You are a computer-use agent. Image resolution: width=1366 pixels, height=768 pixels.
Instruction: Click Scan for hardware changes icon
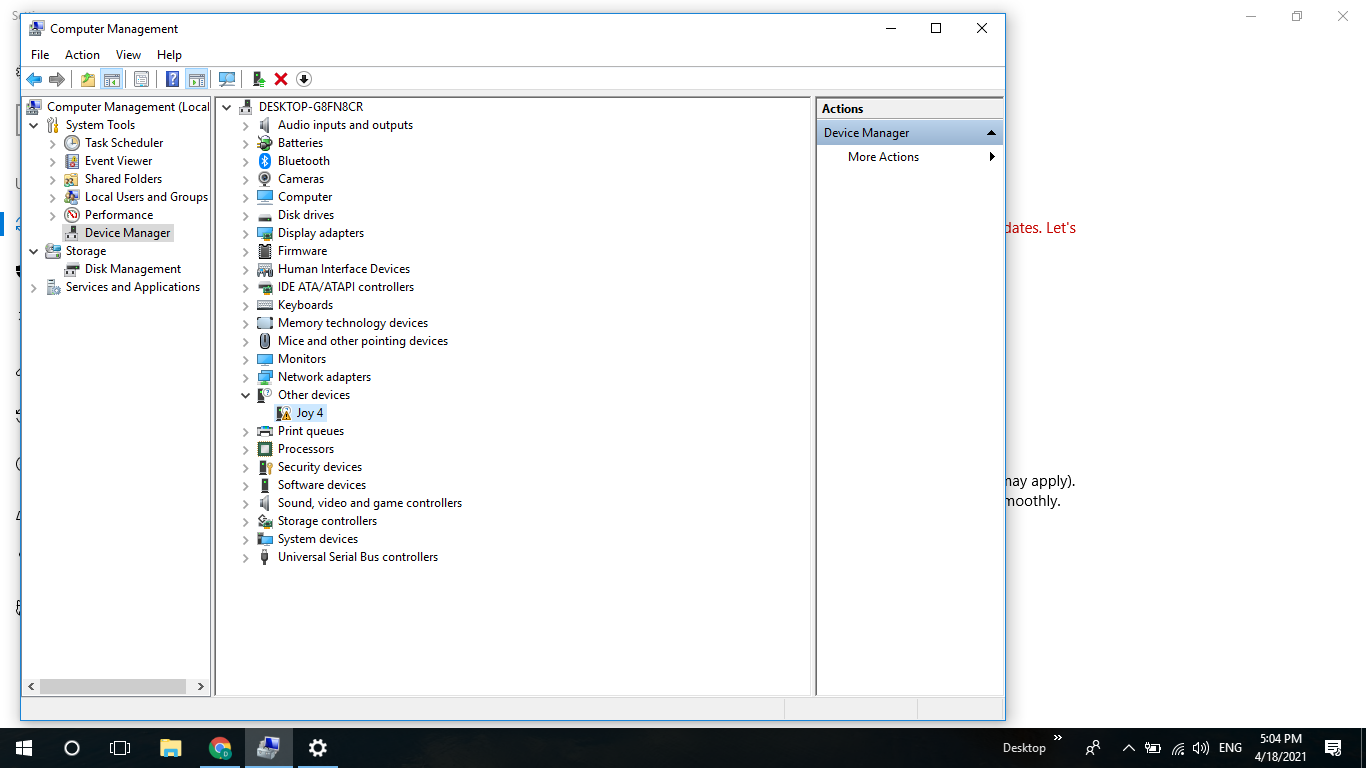point(227,79)
